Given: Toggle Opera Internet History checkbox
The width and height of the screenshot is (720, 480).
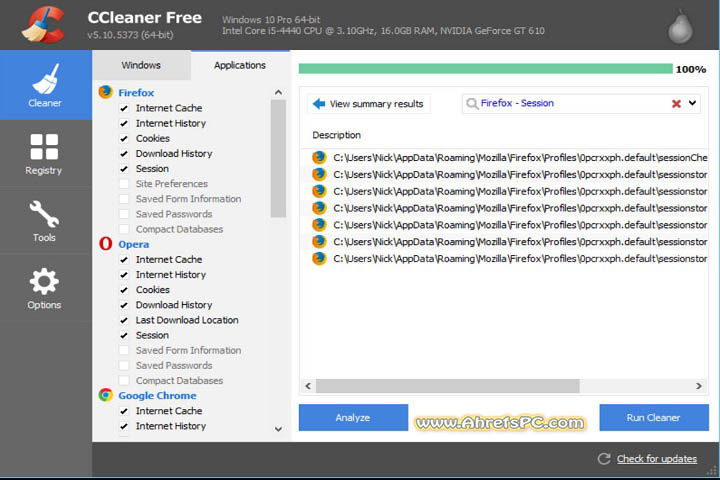Looking at the screenshot, I should click(x=124, y=275).
